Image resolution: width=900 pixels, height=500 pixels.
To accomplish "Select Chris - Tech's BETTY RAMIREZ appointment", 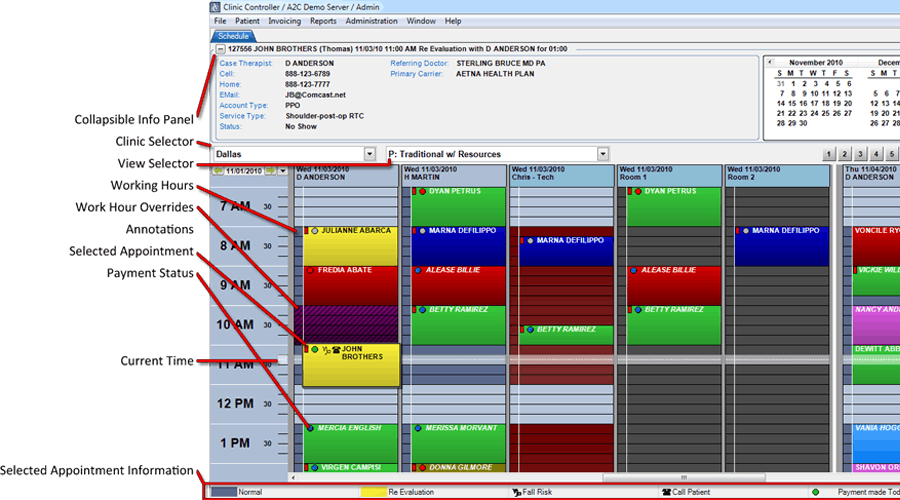I will pyautogui.click(x=566, y=335).
